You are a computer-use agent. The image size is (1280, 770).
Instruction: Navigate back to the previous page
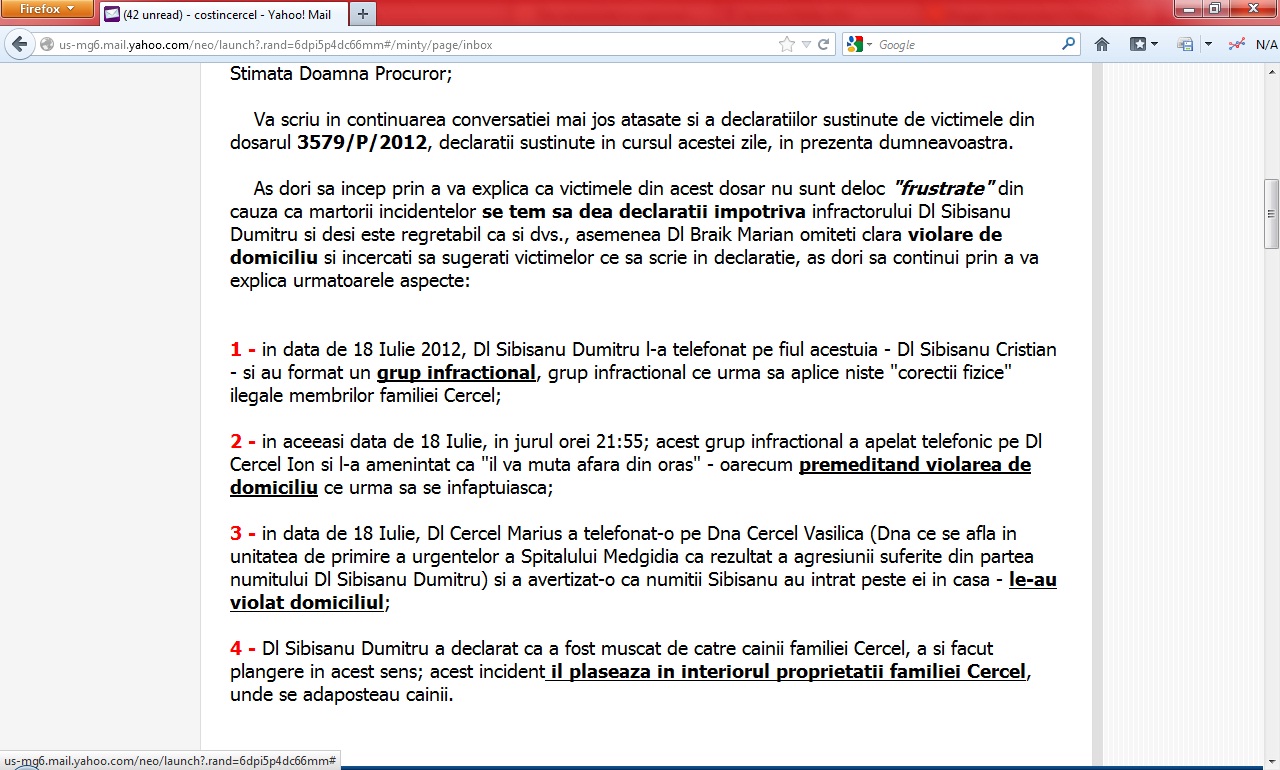(18, 44)
